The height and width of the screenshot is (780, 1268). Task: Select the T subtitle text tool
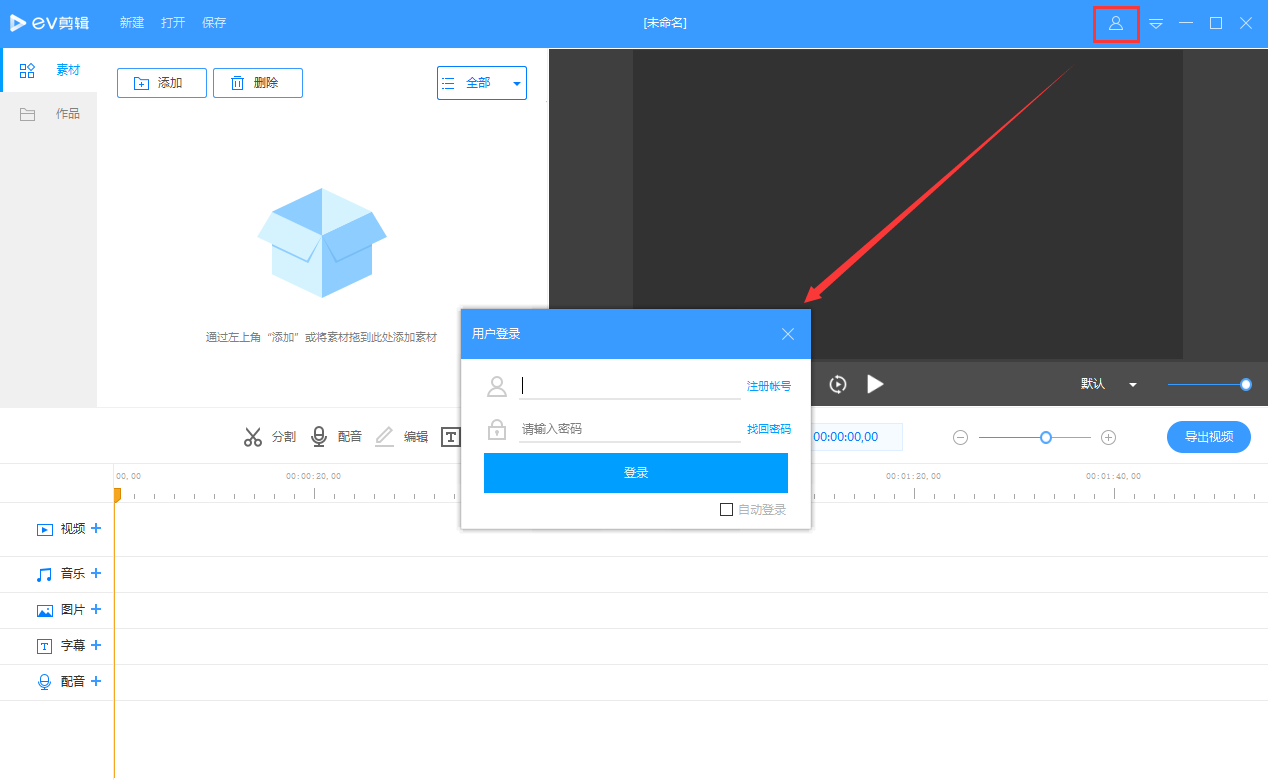(451, 436)
